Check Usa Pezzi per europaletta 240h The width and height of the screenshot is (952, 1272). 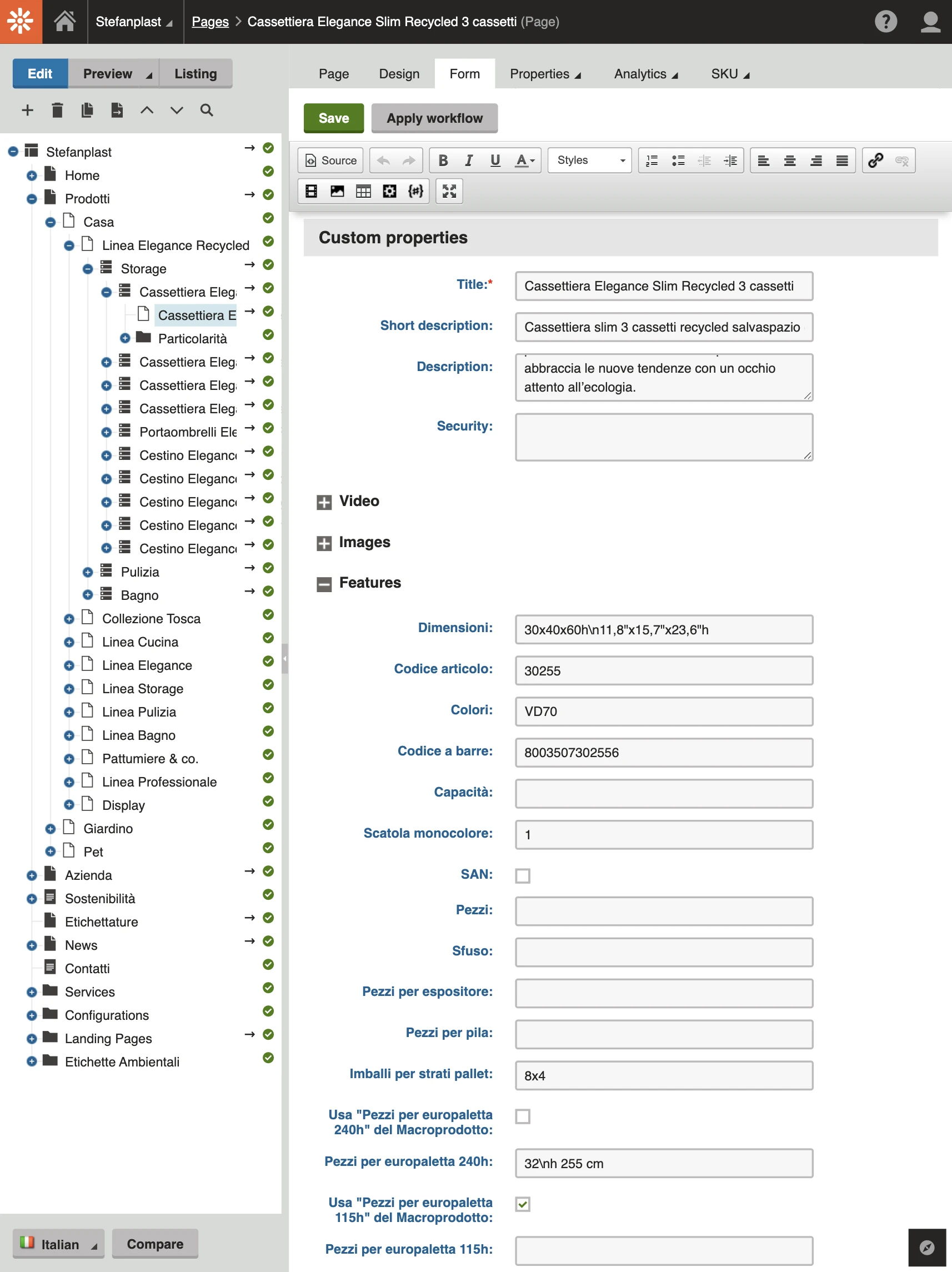(x=522, y=1116)
